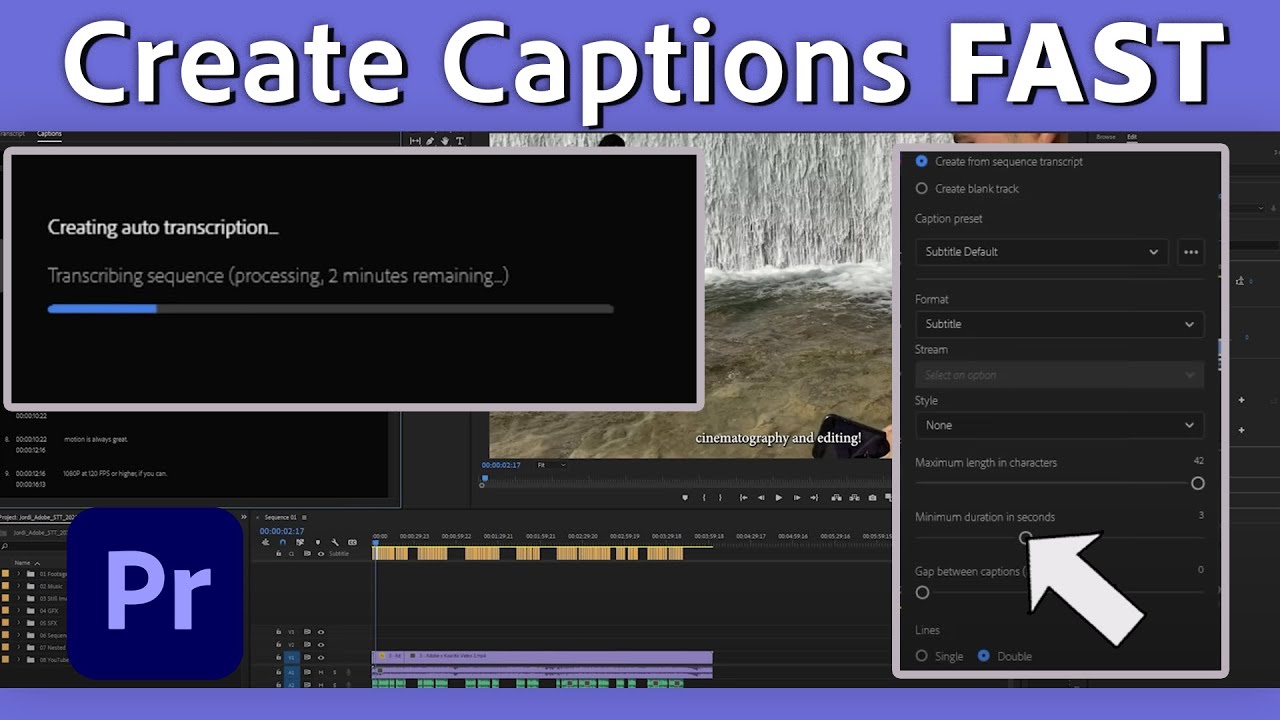
Task: Go to Out point in monitor
Action: pyautogui.click(x=814, y=497)
